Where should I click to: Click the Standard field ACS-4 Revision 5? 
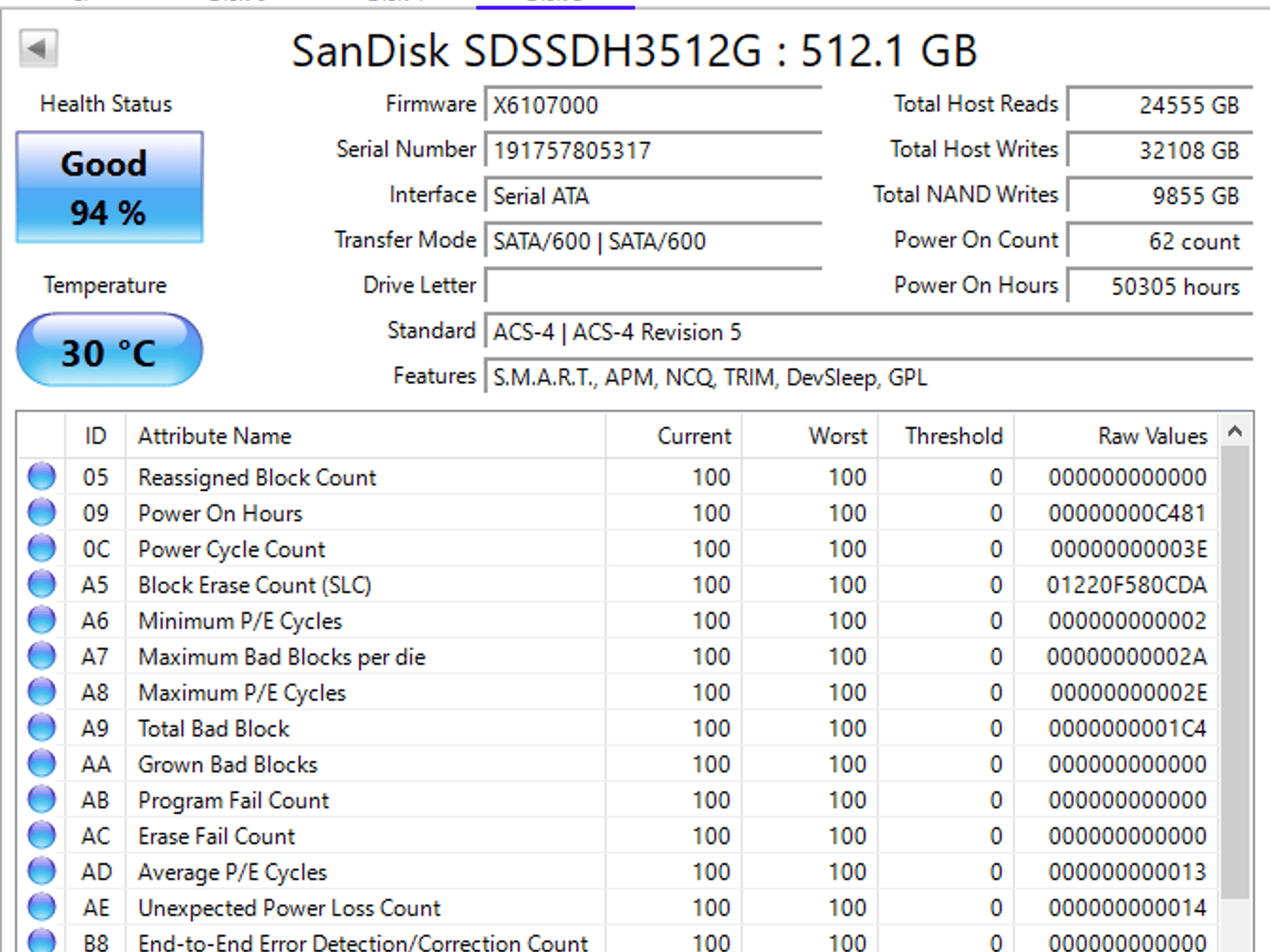tap(868, 332)
